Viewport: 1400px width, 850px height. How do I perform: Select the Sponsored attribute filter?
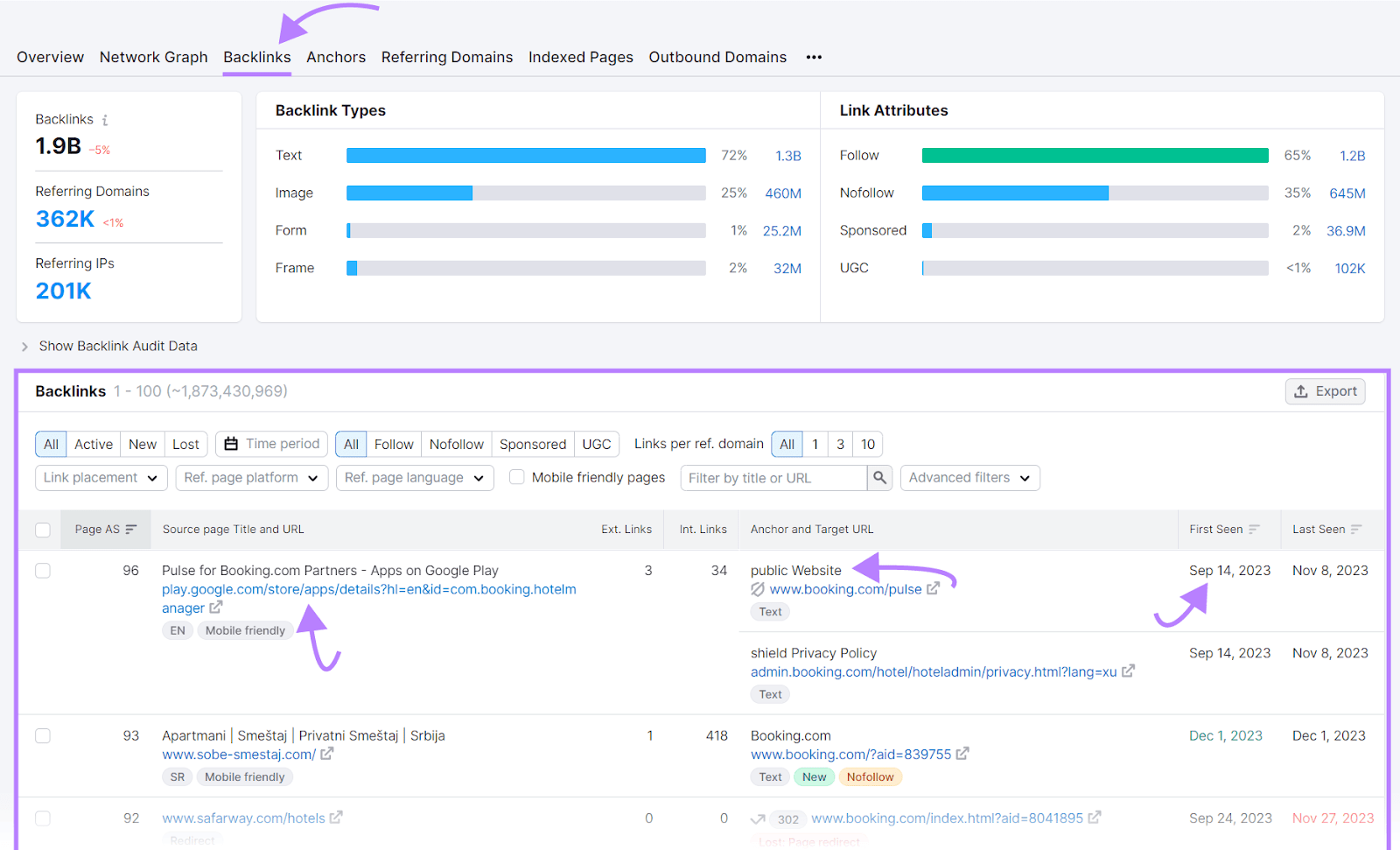click(x=533, y=444)
